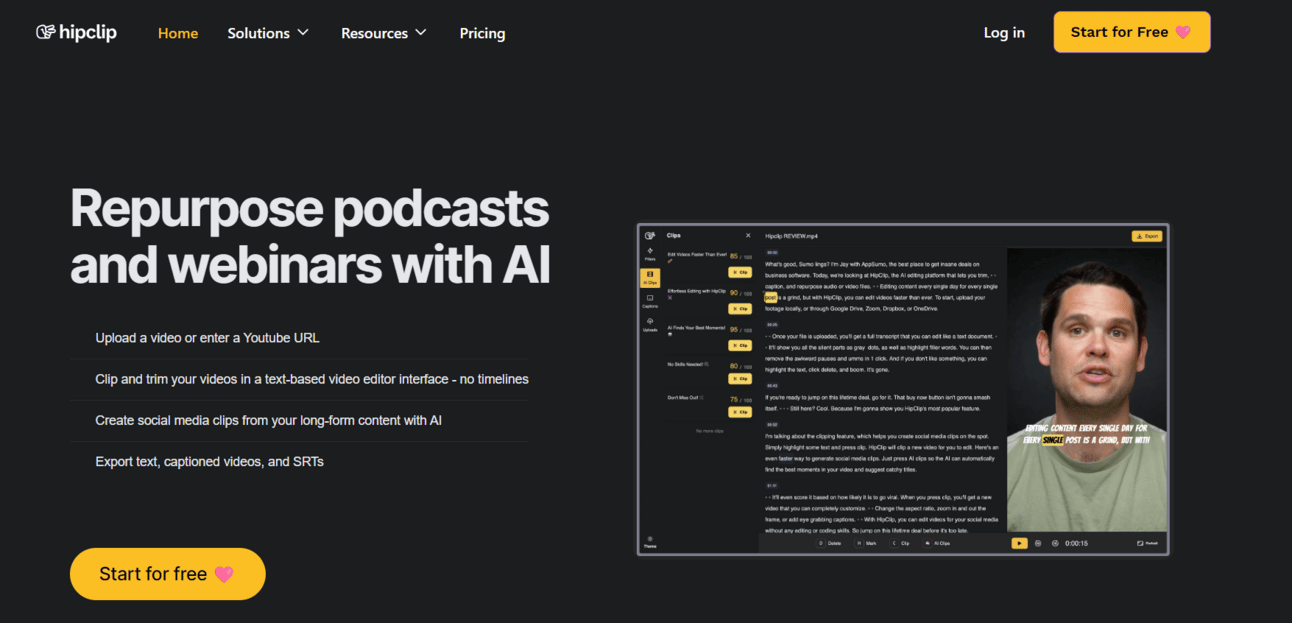Clip 'Effortless Editing with HipClip' suggestion
The height and width of the screenshot is (623, 1292).
(740, 309)
